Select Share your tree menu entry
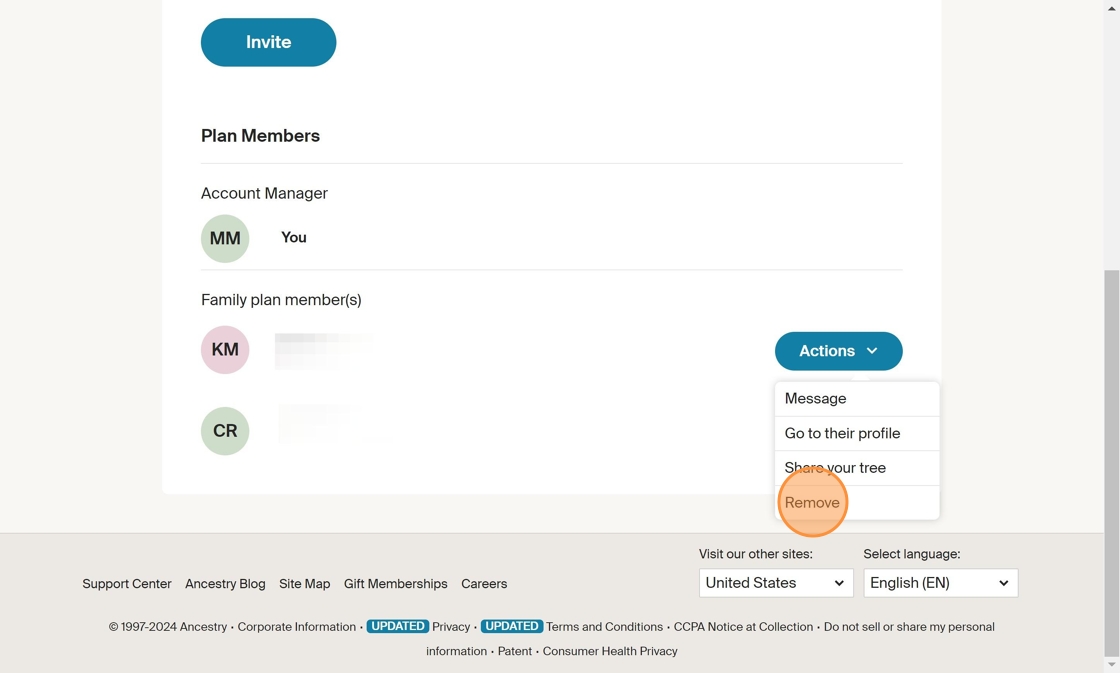 click(835, 468)
